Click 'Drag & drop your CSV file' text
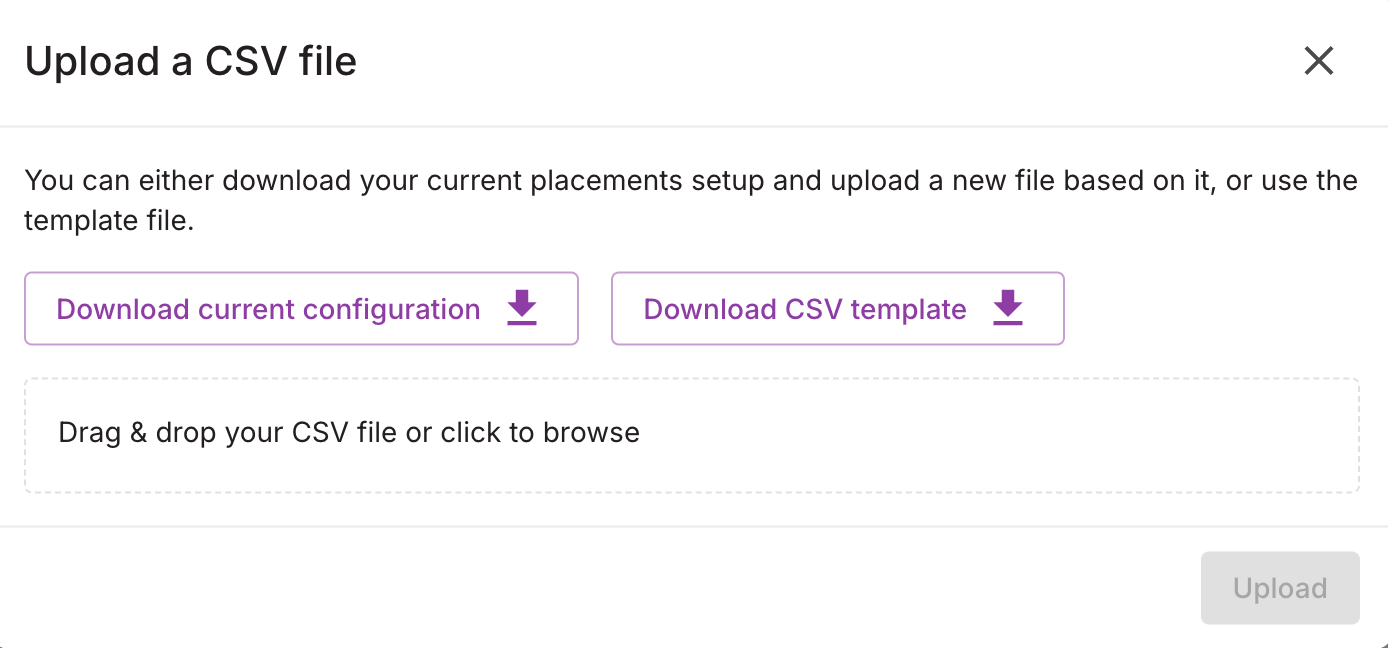This screenshot has height=648, width=1388. 349,432
